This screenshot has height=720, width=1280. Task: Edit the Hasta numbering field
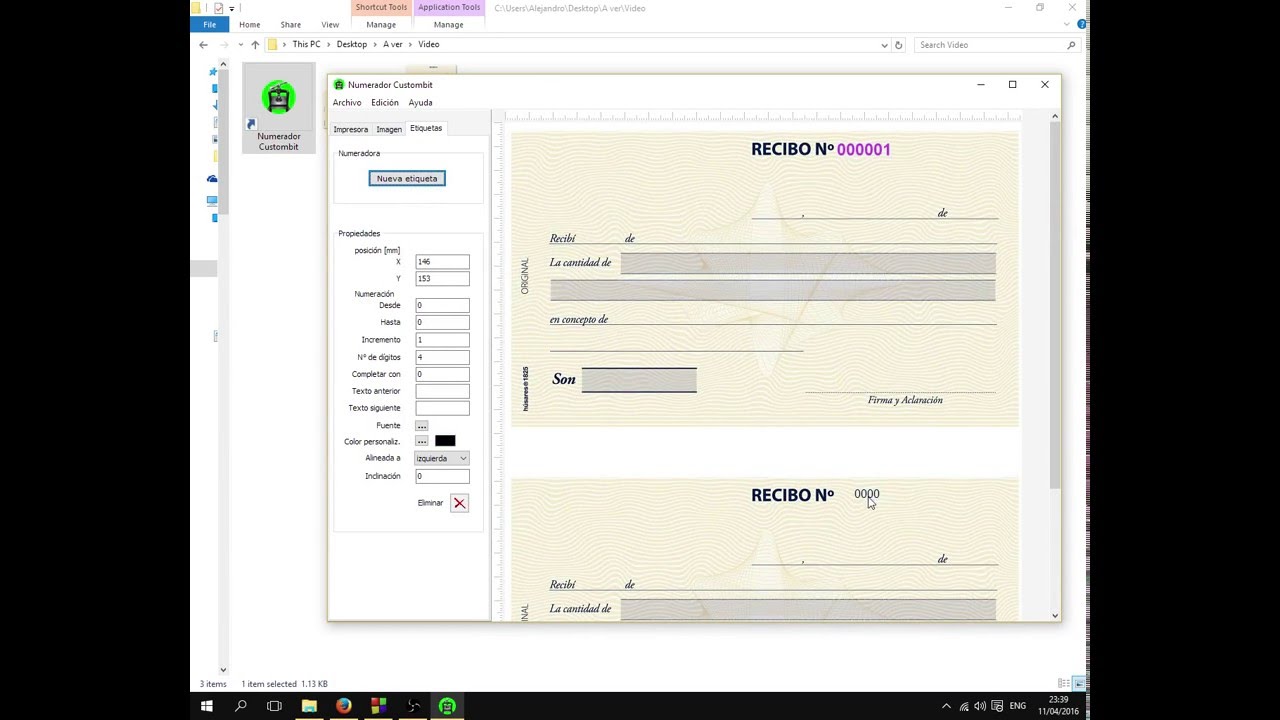click(442, 322)
